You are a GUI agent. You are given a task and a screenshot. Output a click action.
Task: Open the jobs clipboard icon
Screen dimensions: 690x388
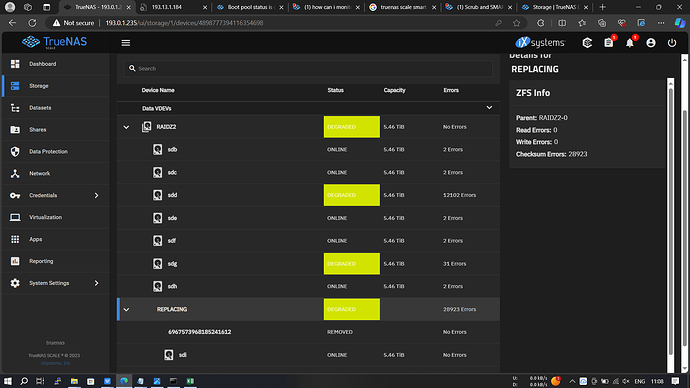pos(609,43)
